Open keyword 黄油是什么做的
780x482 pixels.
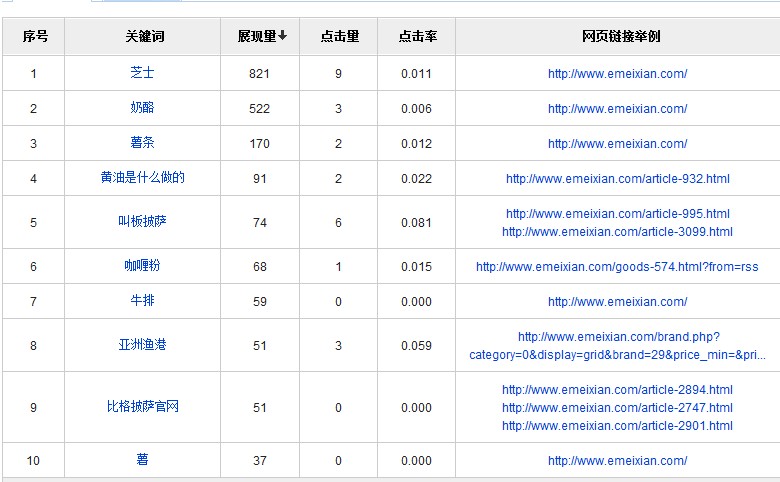142,178
